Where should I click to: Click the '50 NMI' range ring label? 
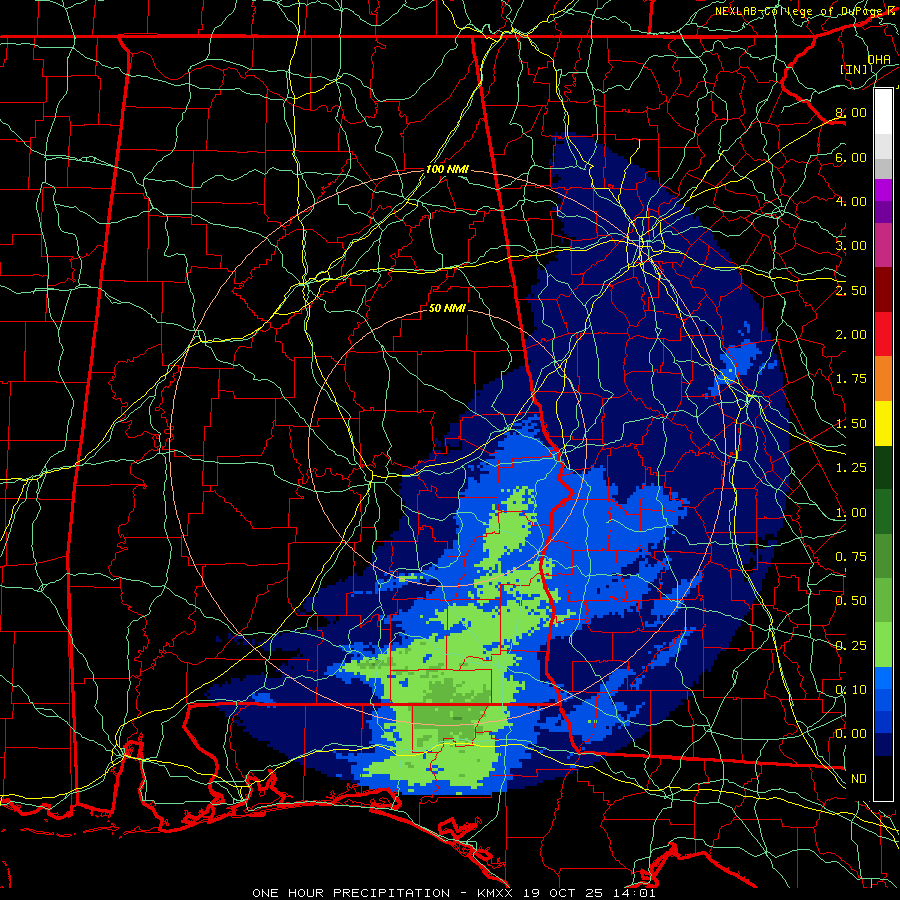[447, 308]
